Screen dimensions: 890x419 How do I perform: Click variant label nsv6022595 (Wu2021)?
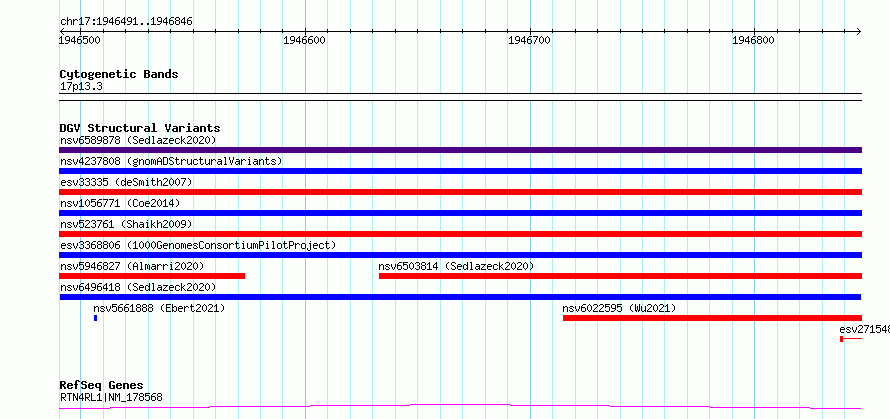click(x=619, y=308)
